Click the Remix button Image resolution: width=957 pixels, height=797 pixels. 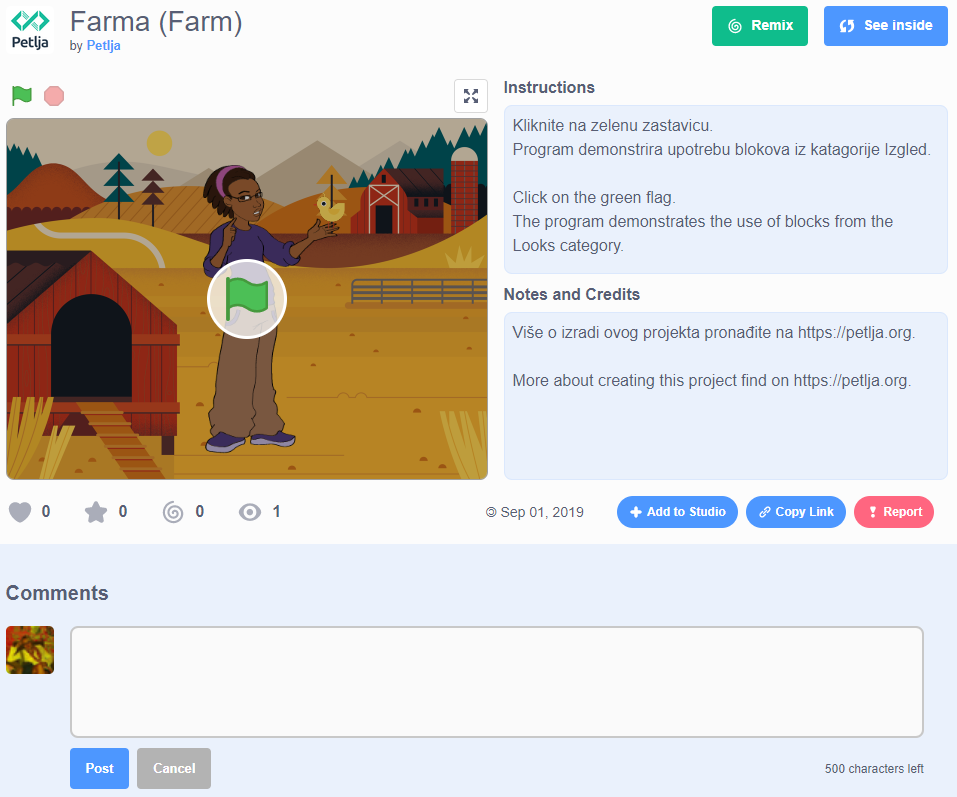759,26
